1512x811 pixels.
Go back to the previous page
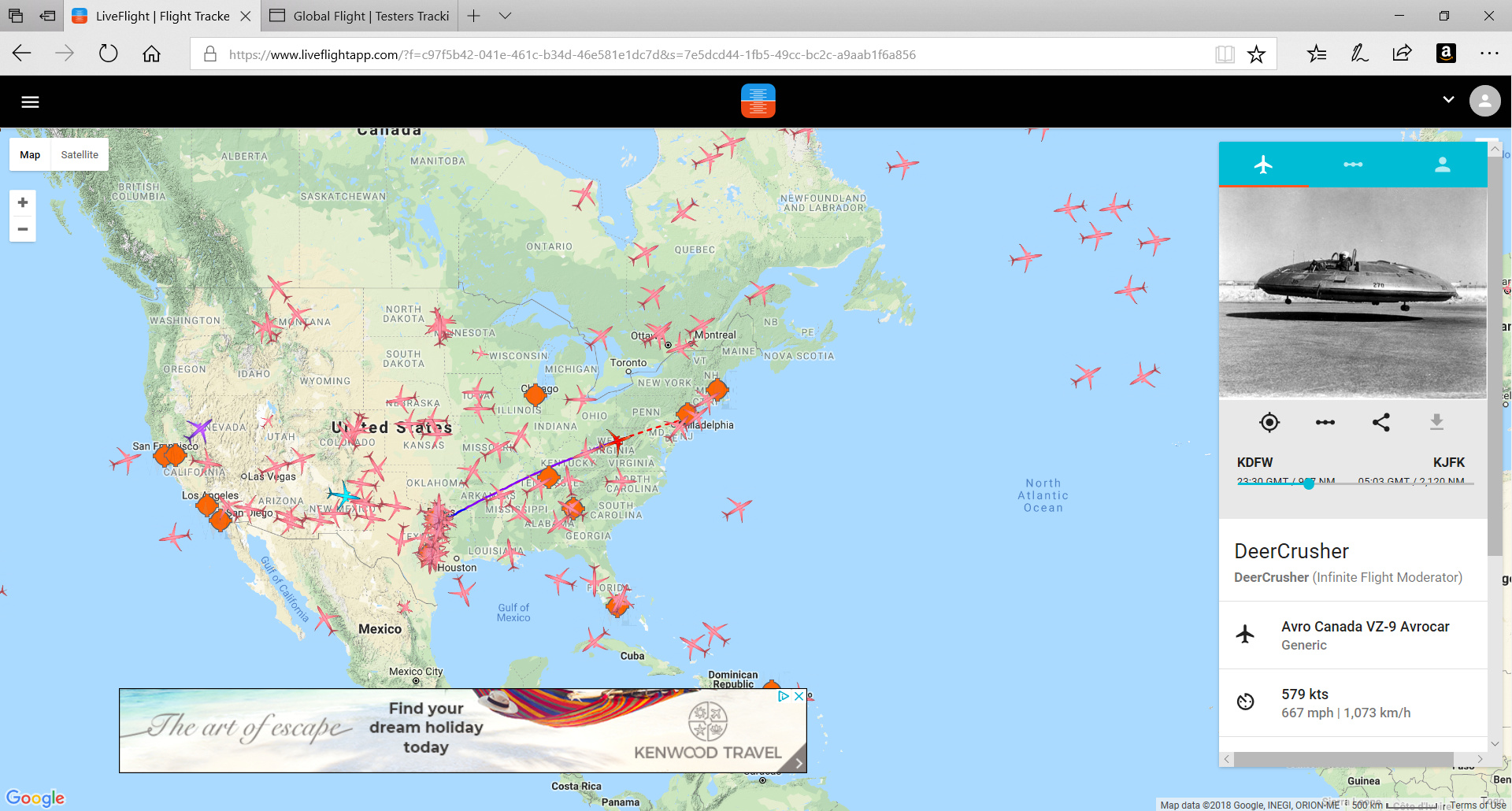point(22,54)
